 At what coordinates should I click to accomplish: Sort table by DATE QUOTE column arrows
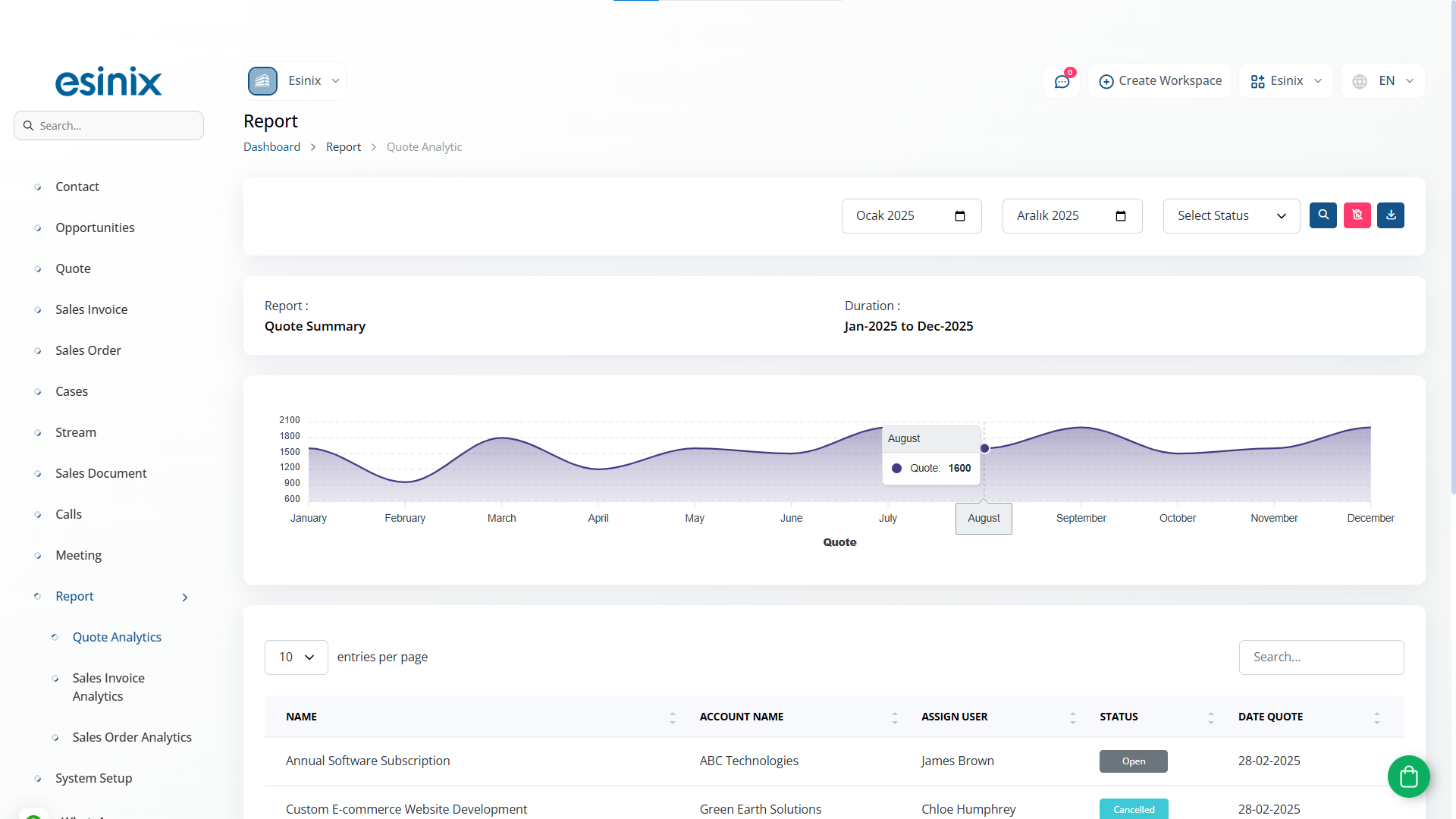coord(1377,717)
